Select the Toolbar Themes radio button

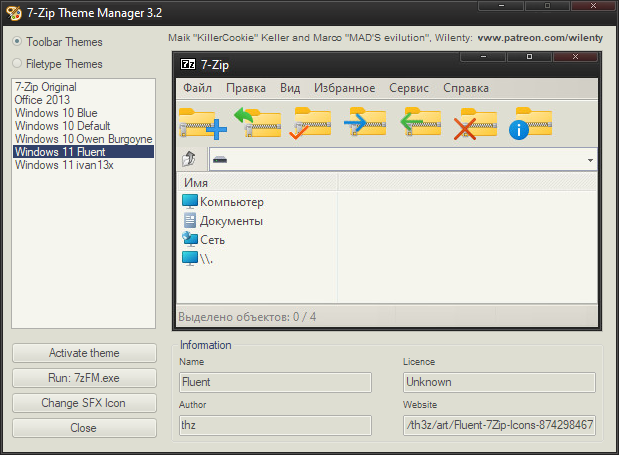point(17,41)
